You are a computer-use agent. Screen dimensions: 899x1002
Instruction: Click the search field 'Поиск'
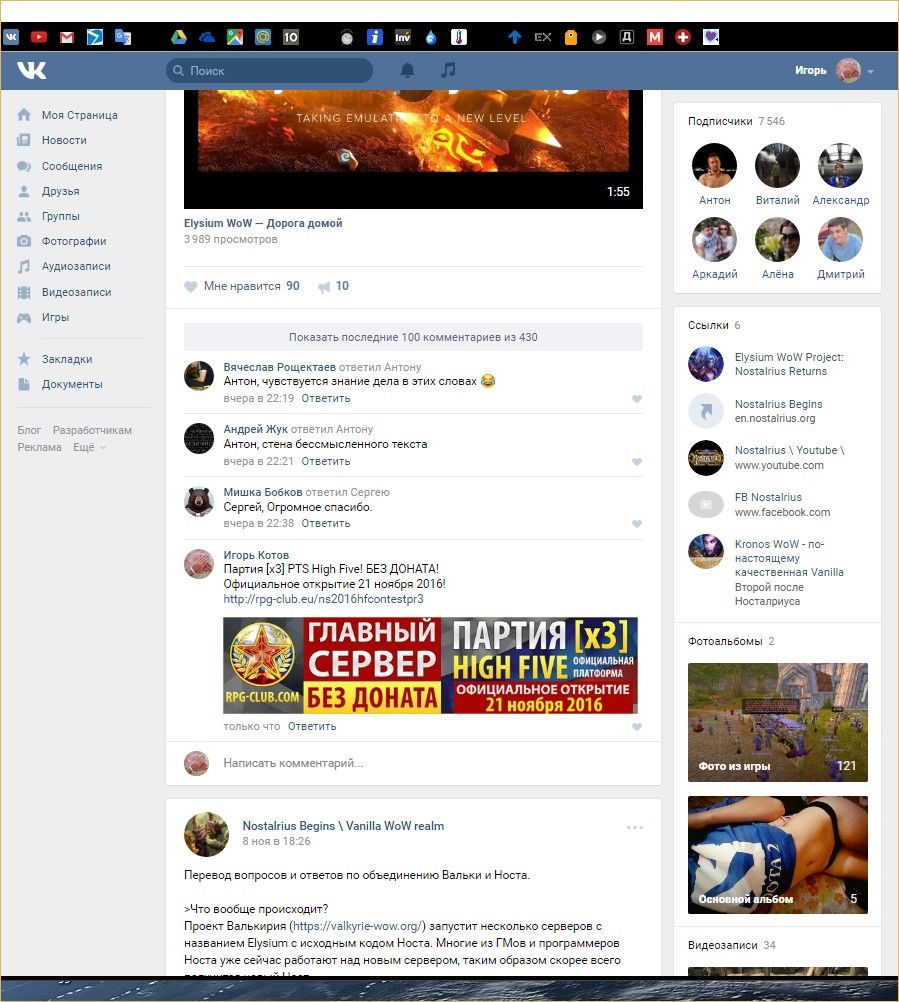pos(269,70)
